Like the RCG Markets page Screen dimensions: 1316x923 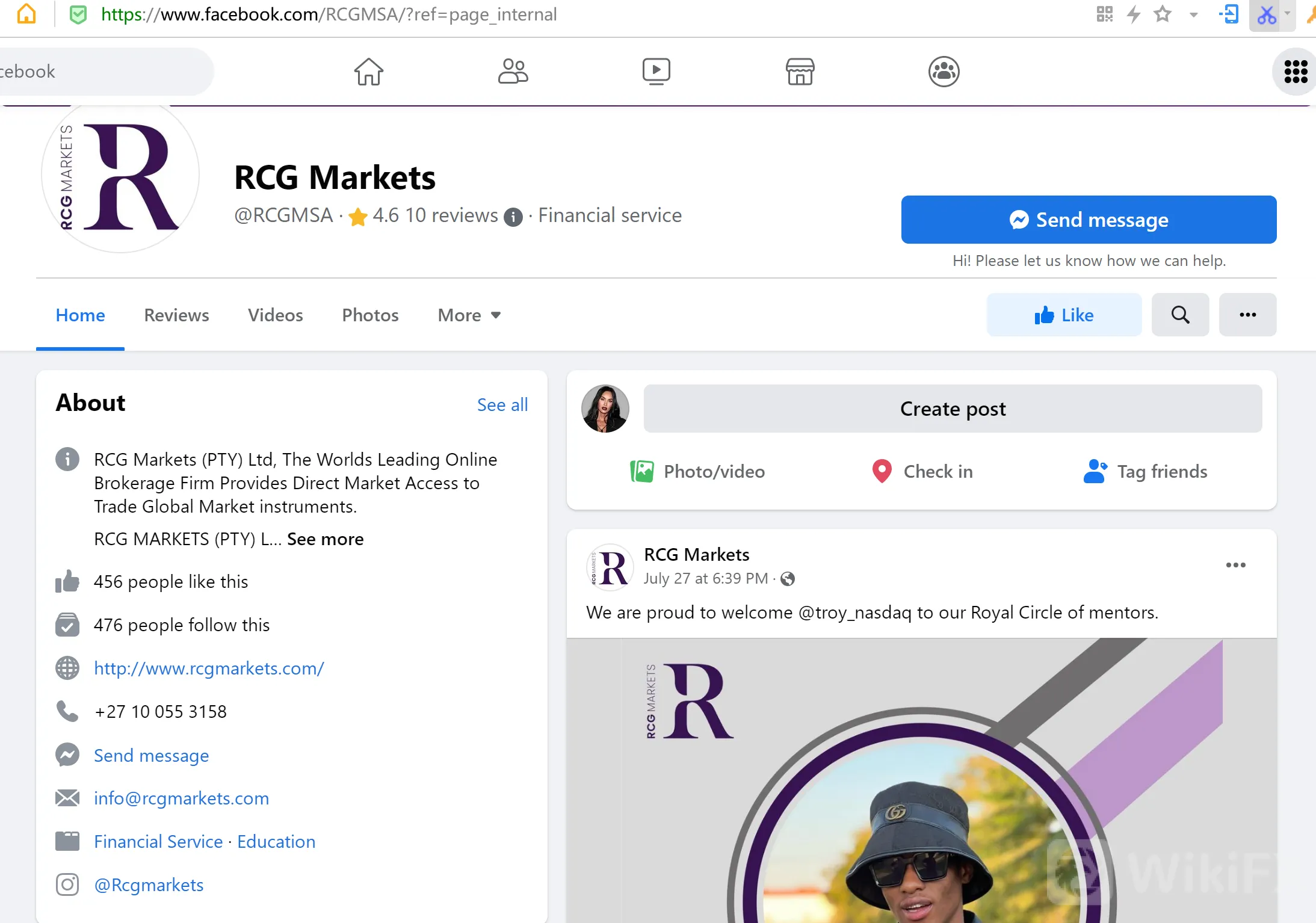[x=1064, y=315]
